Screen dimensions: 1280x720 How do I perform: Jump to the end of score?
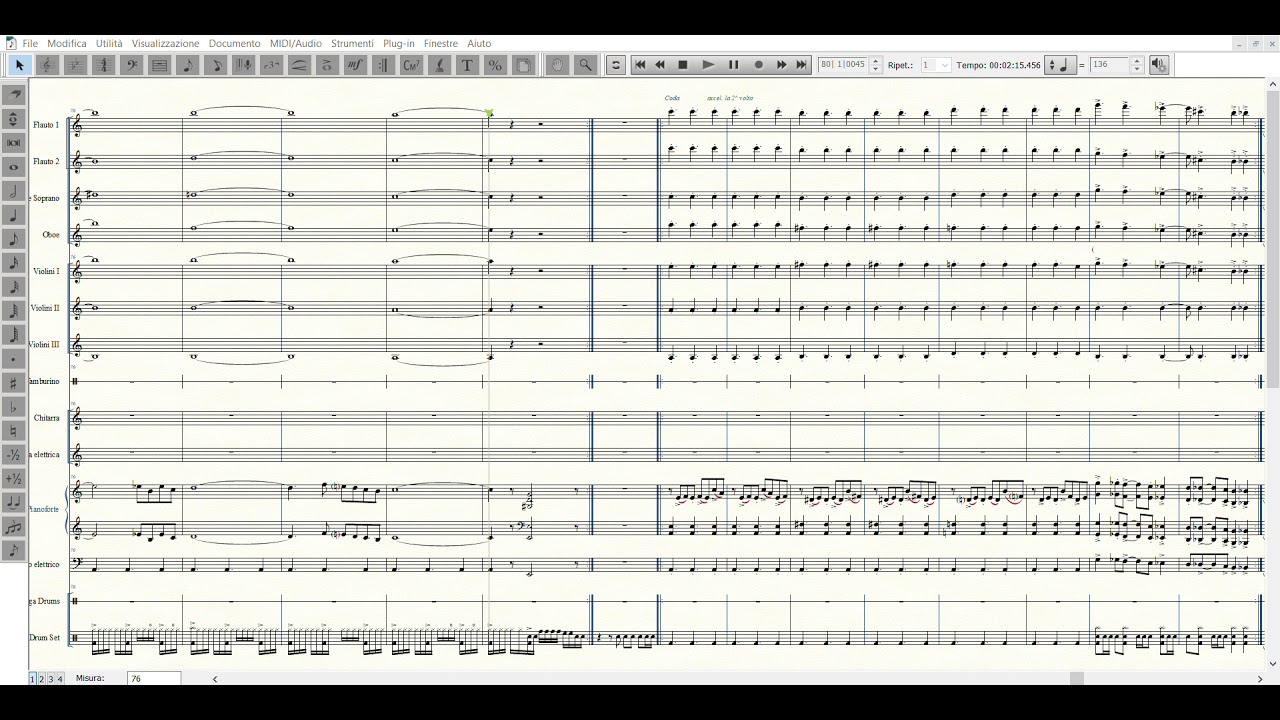801,65
